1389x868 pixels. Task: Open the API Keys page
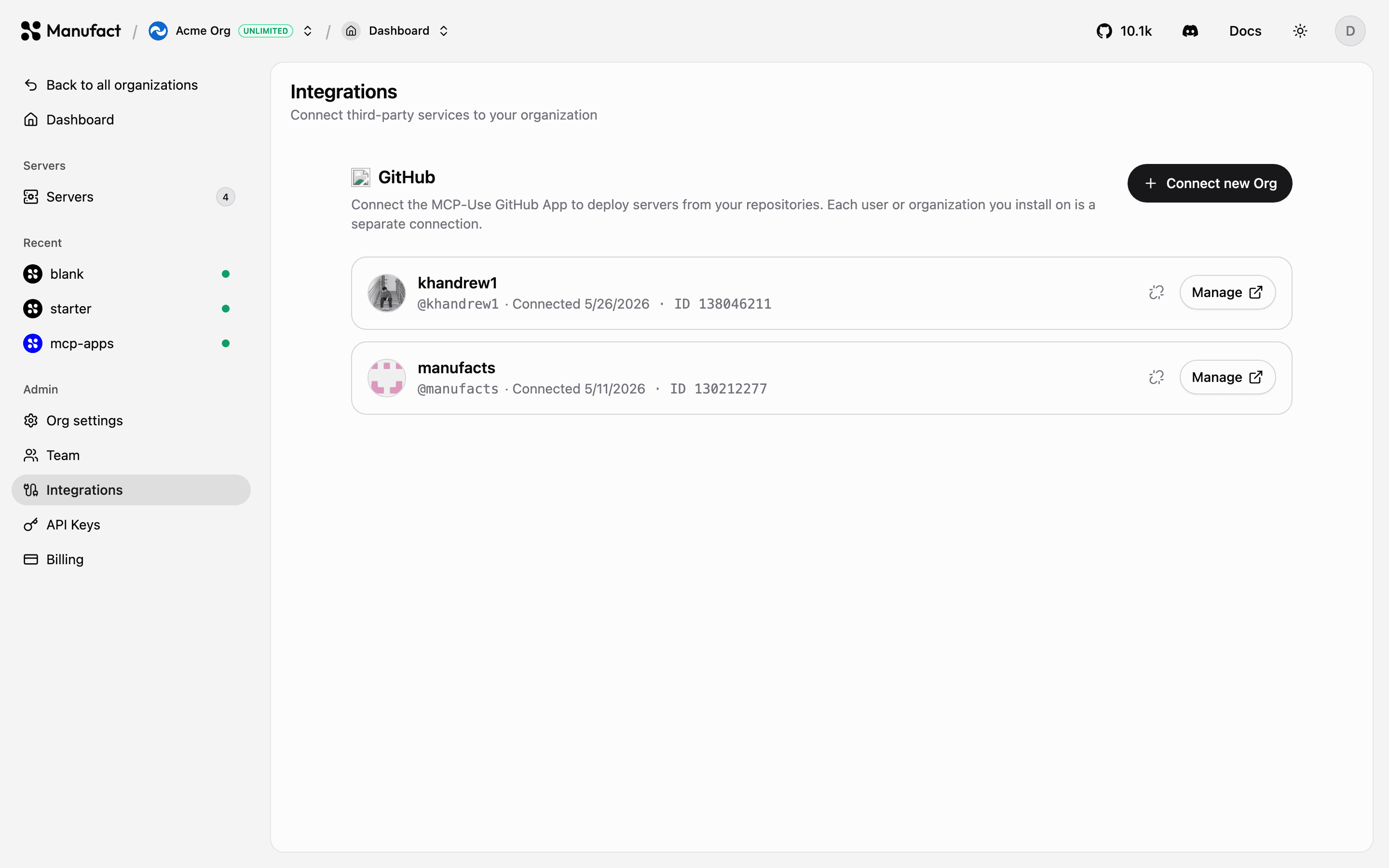pyautogui.click(x=131, y=525)
